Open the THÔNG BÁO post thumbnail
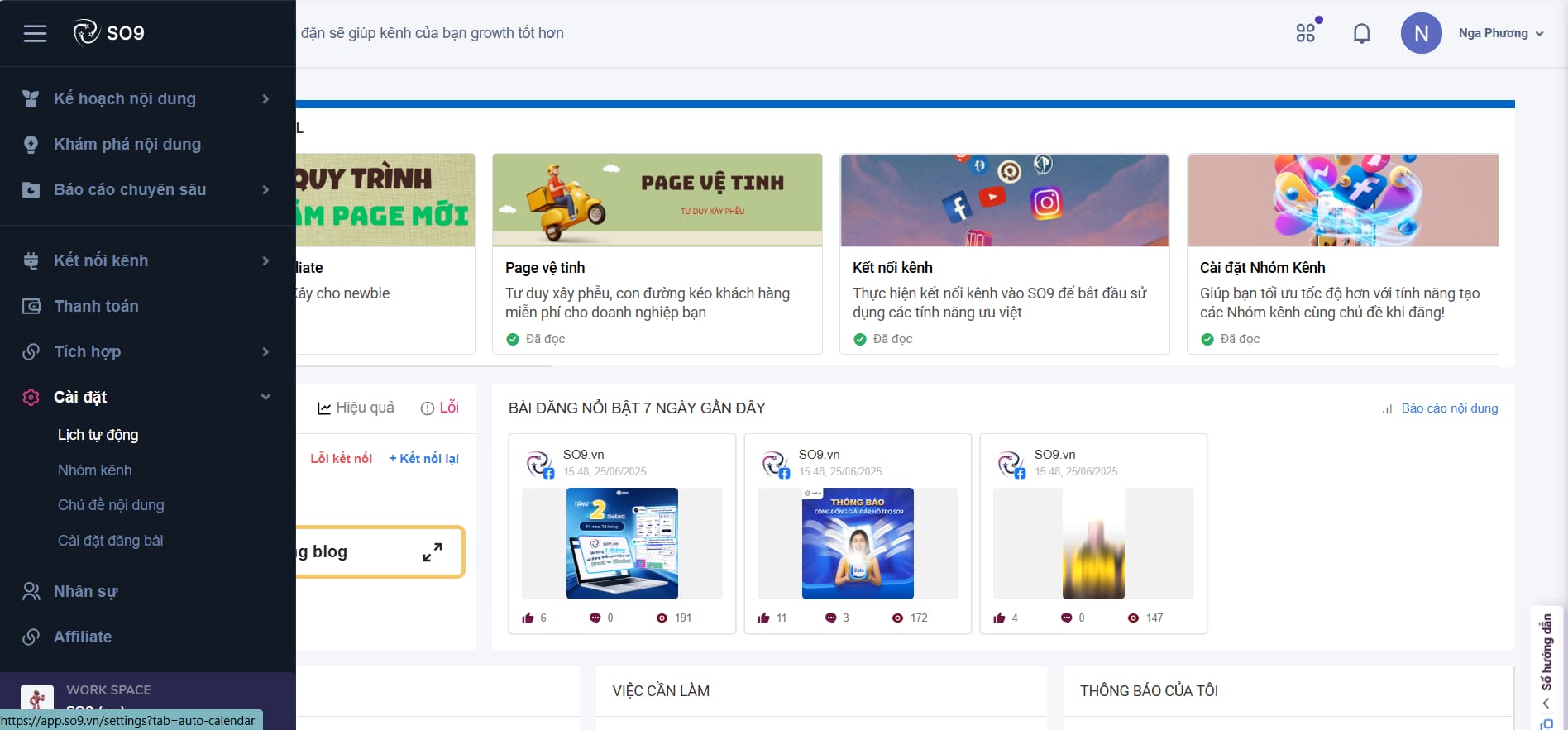 [x=858, y=543]
